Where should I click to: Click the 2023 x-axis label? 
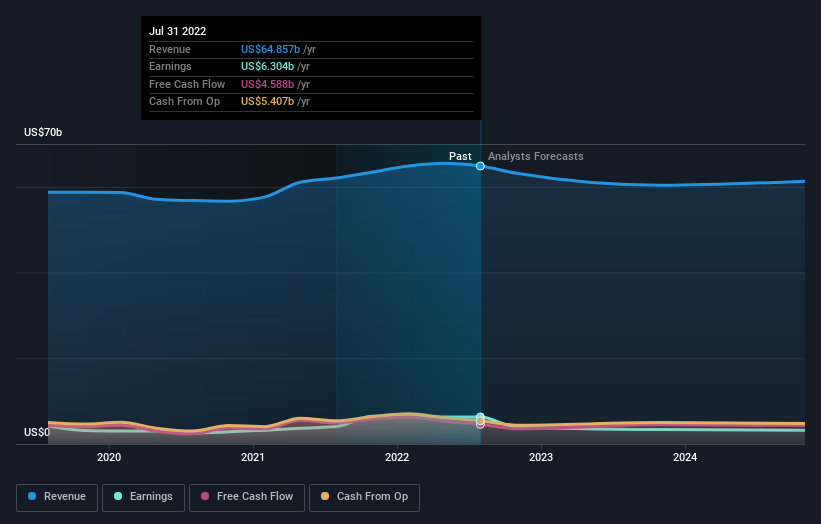click(x=541, y=457)
